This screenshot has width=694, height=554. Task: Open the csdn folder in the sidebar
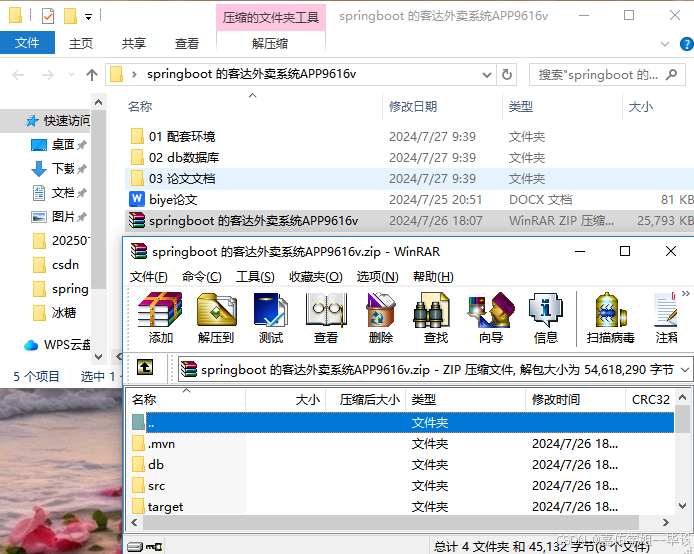point(56,265)
